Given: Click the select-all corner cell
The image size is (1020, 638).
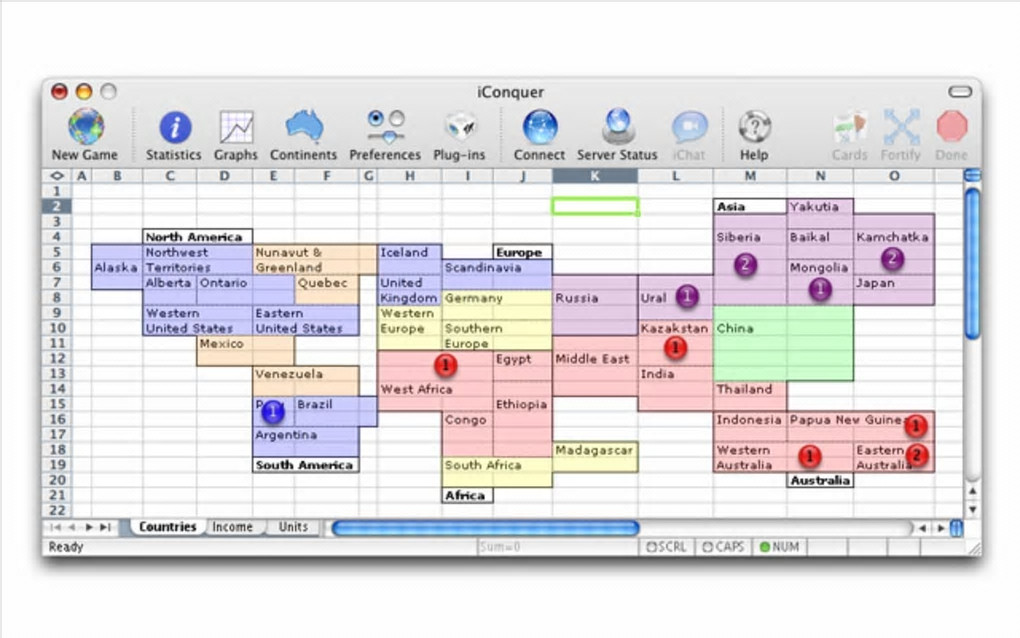Looking at the screenshot, I should [x=57, y=176].
